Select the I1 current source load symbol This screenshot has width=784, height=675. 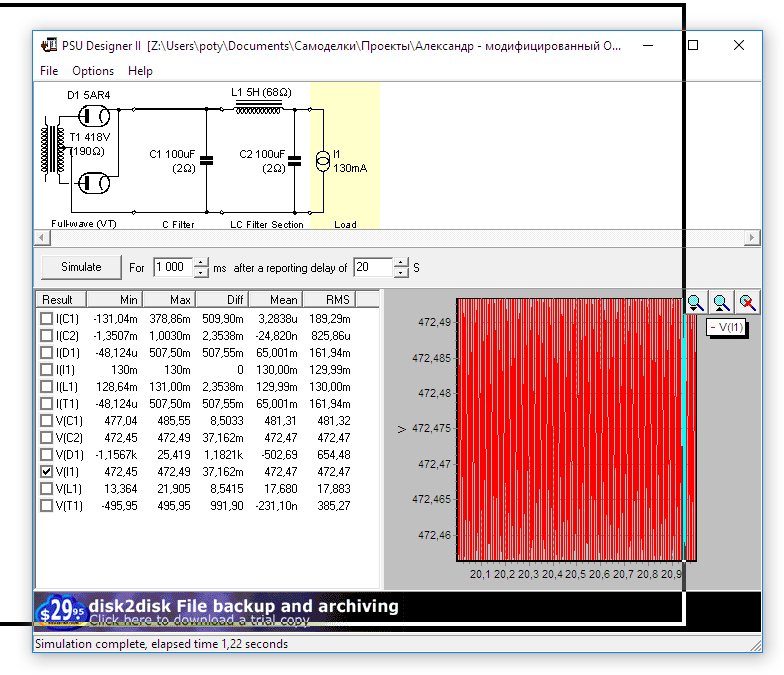coord(322,160)
